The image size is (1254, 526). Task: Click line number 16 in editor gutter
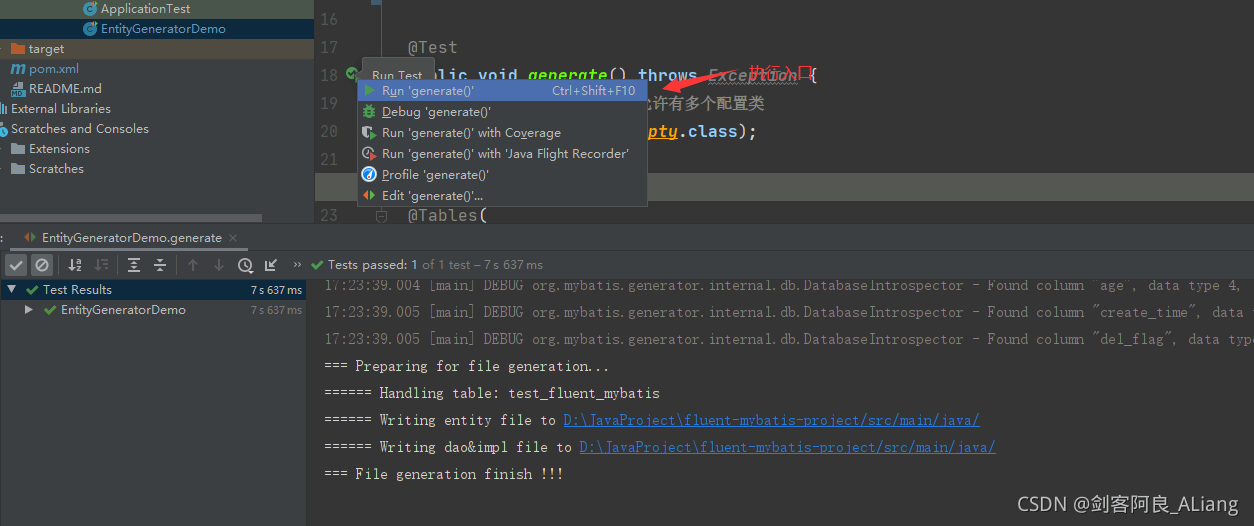click(329, 19)
